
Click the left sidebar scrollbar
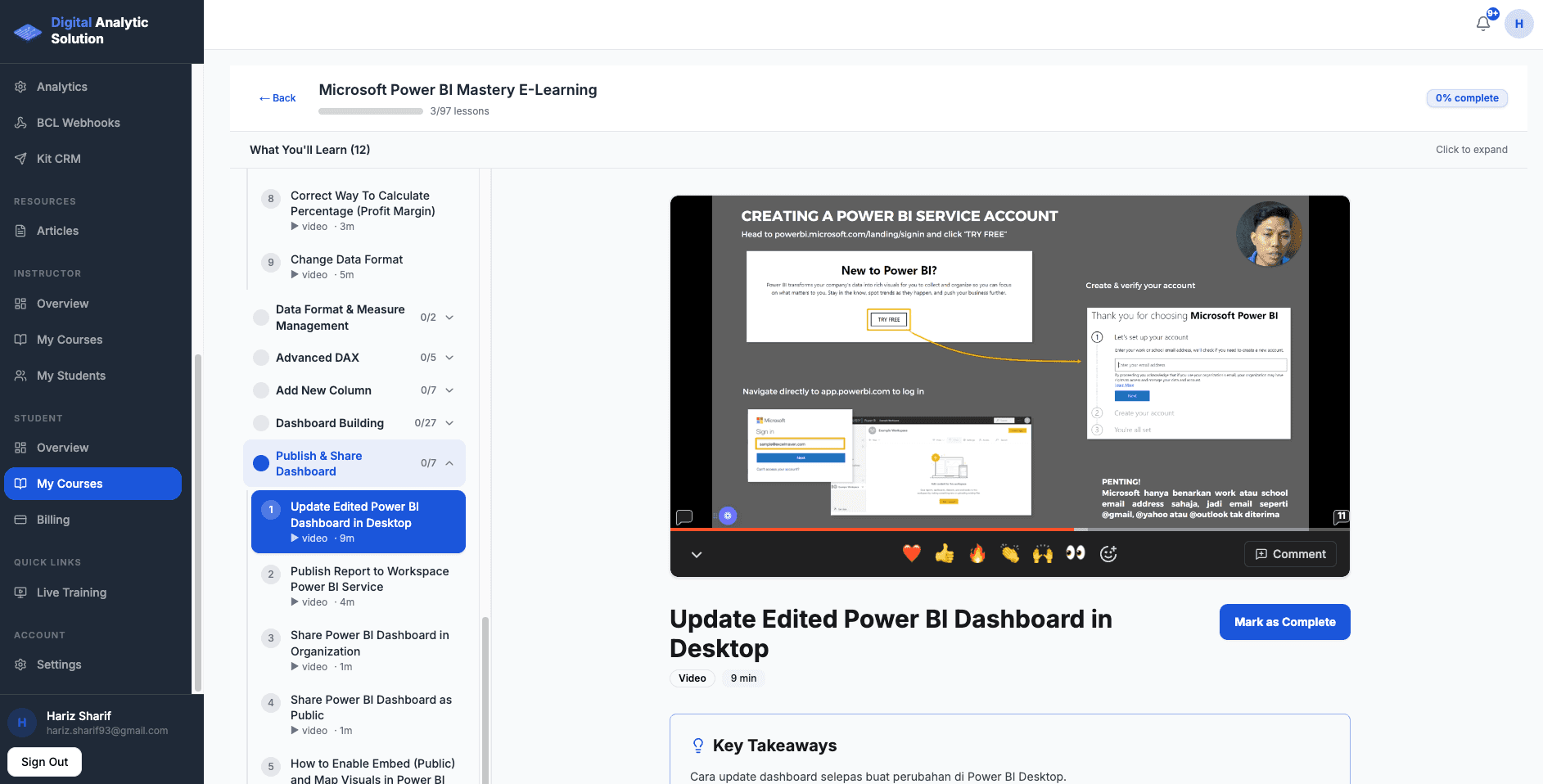pos(197,524)
